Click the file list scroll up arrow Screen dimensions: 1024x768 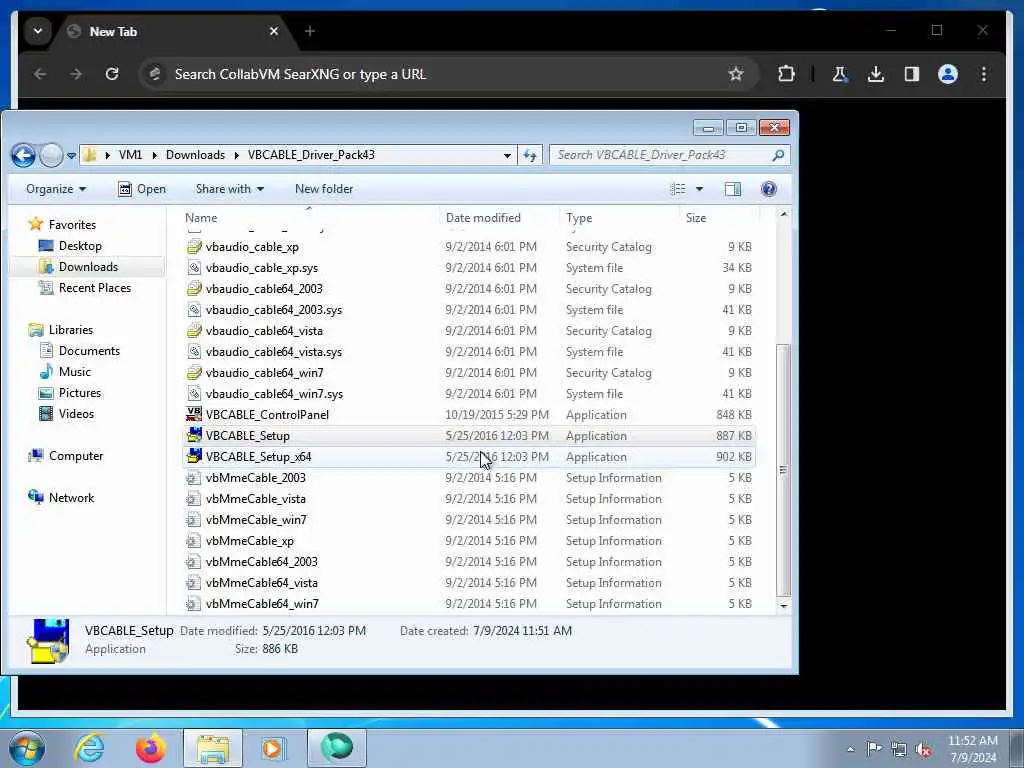click(784, 214)
